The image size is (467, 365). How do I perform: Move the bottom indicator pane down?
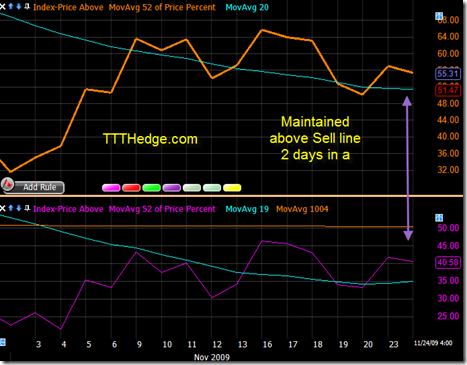point(18,208)
